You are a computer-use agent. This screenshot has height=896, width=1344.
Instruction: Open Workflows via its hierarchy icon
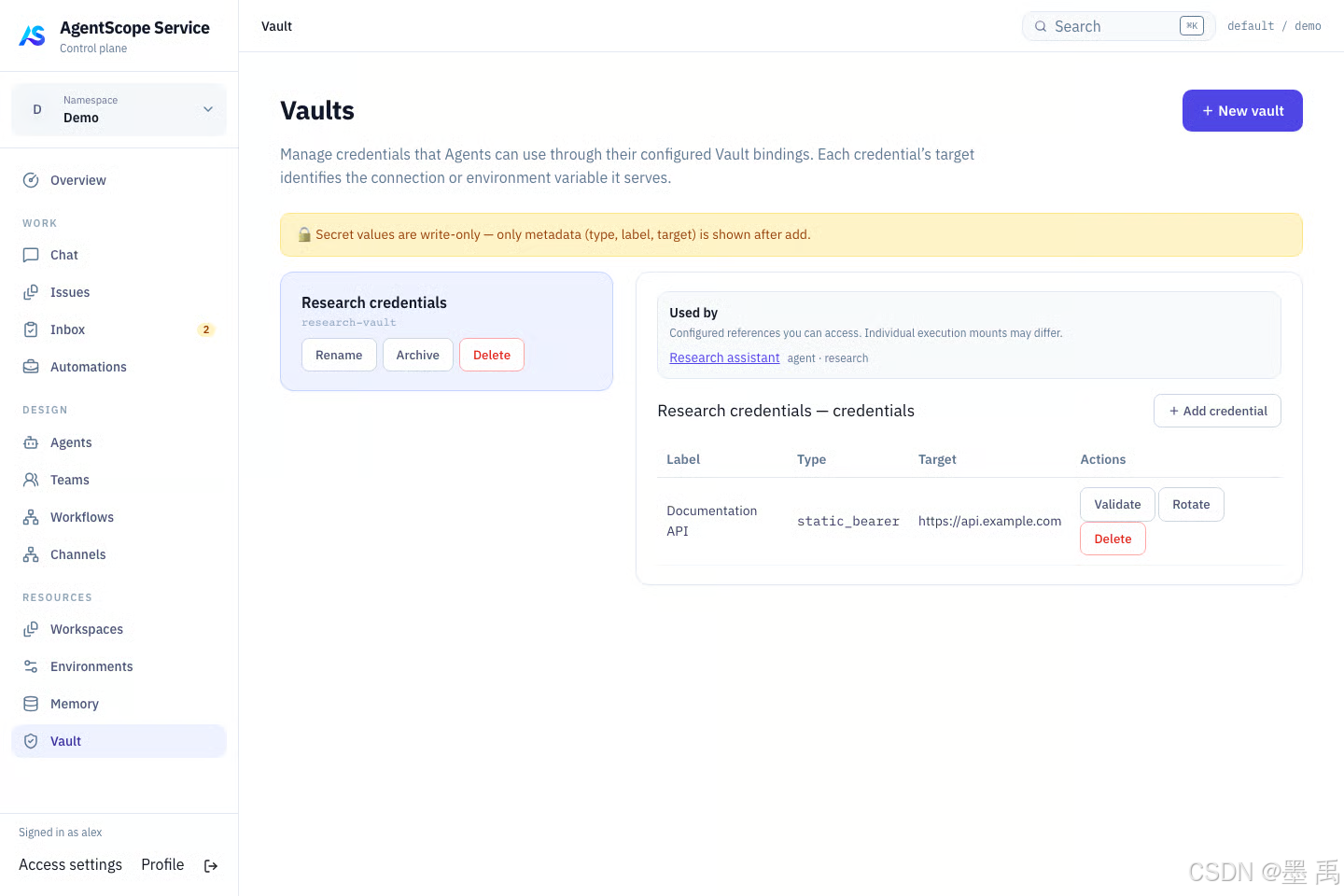[x=31, y=517]
